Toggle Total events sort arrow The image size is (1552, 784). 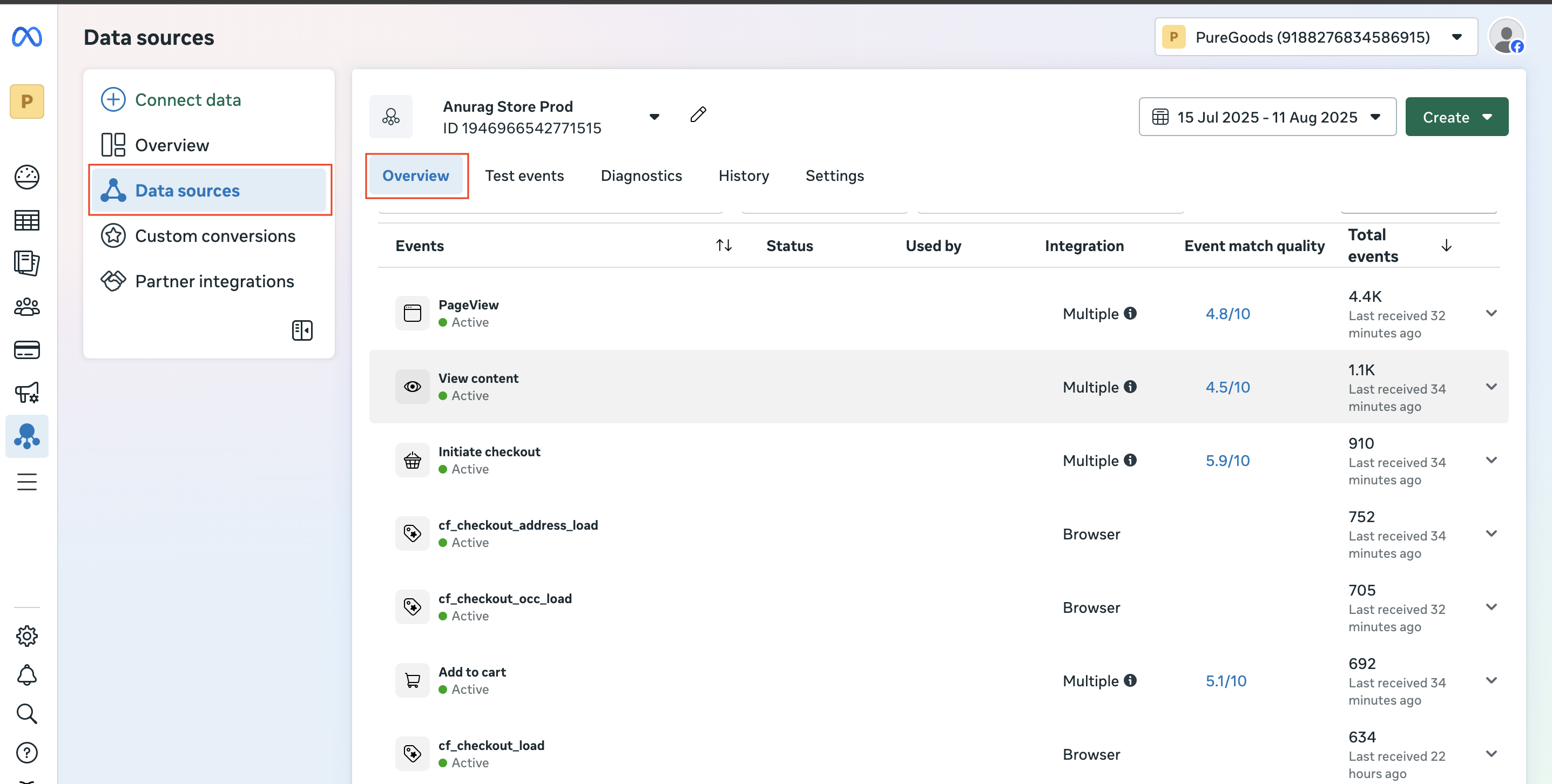coord(1446,245)
